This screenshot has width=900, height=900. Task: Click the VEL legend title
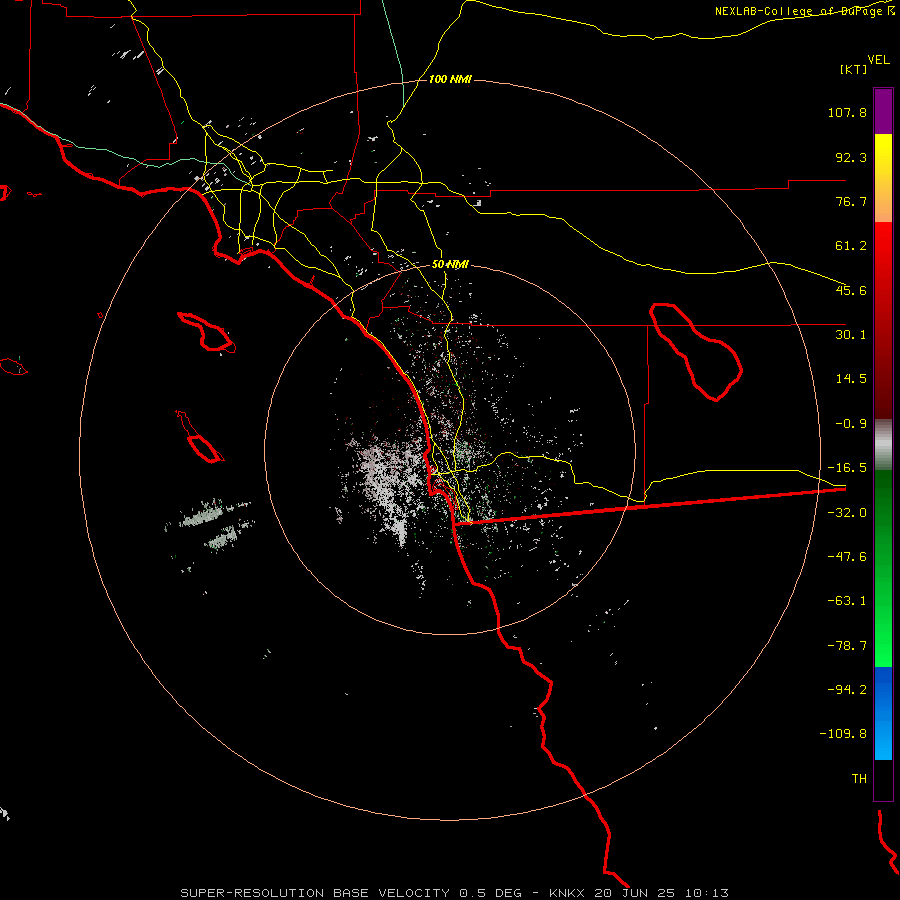[x=878, y=60]
